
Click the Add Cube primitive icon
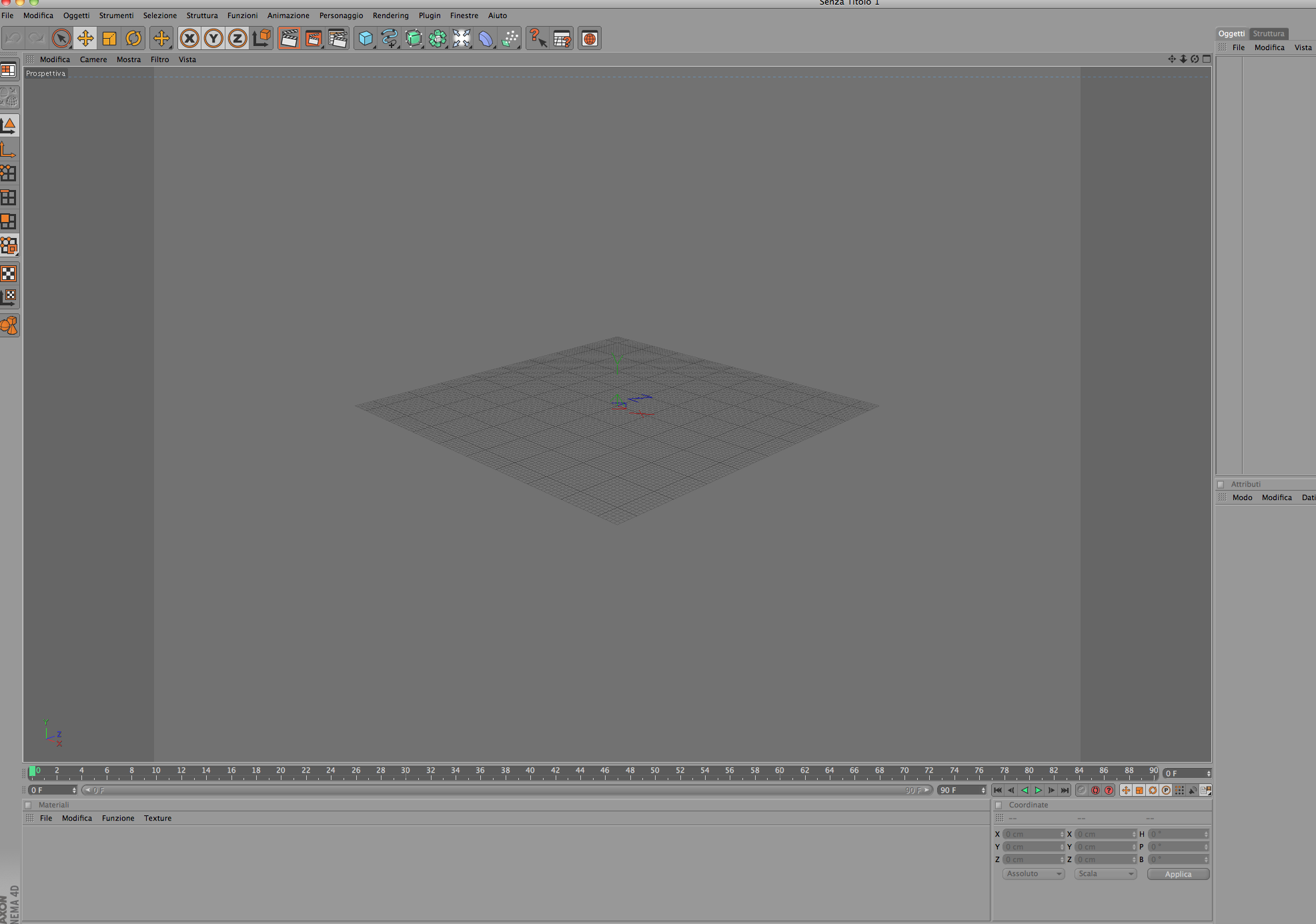pos(365,39)
